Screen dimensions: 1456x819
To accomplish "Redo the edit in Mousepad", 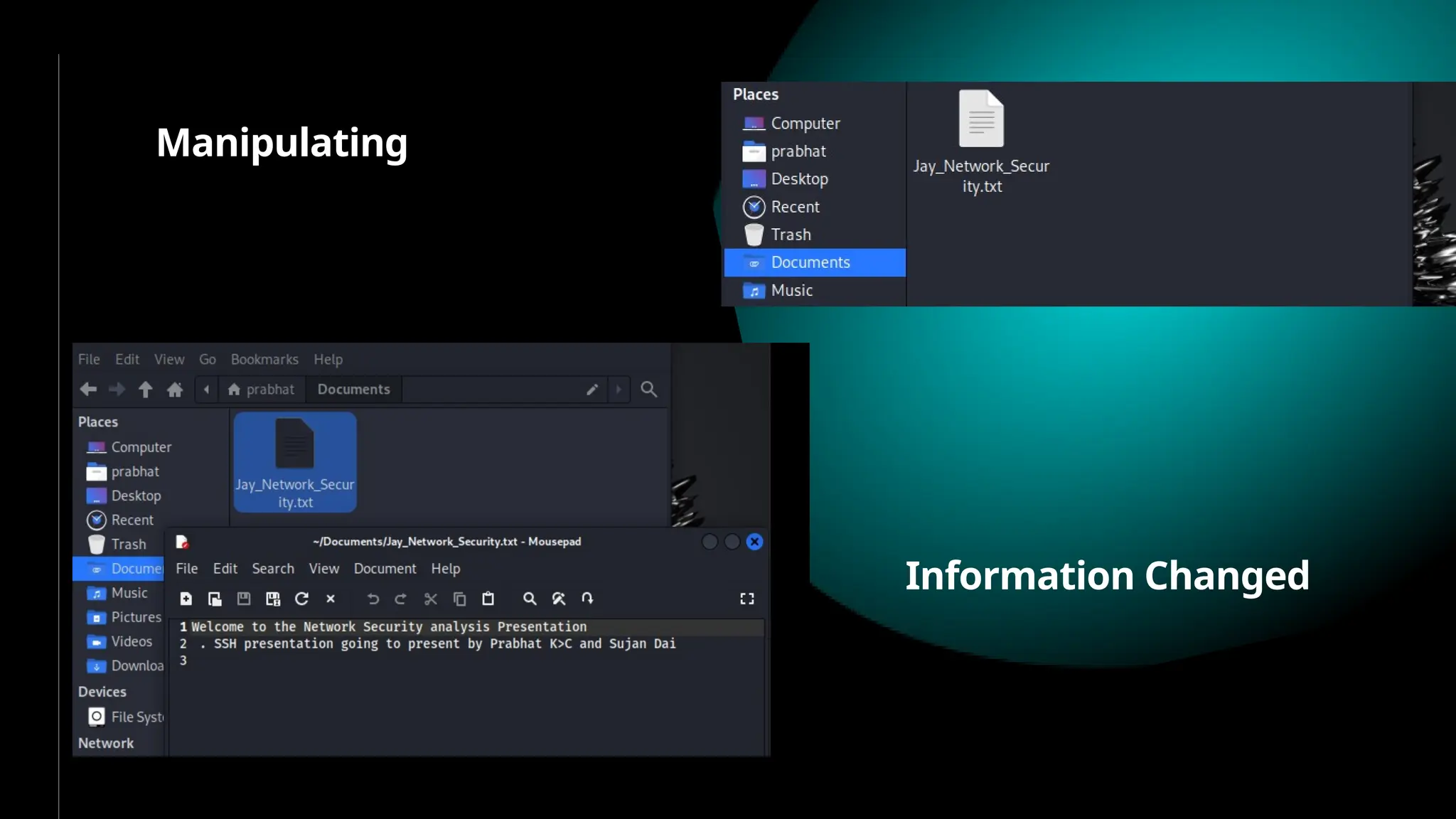I will click(401, 599).
